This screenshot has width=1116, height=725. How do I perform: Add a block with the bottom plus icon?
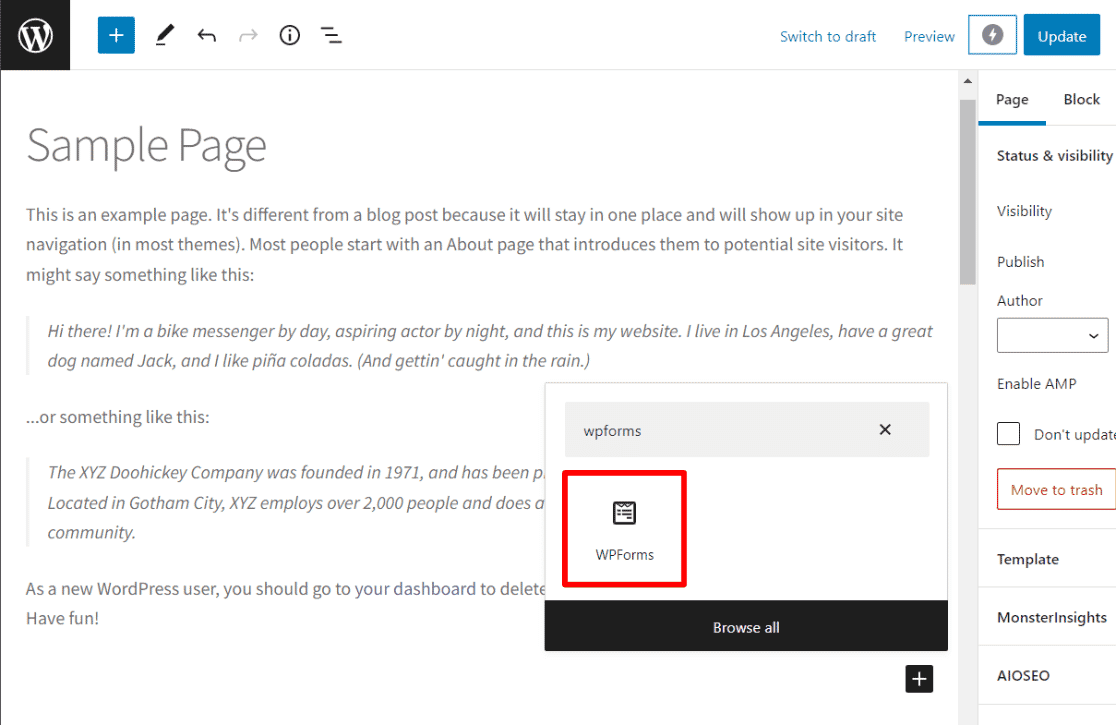(918, 678)
